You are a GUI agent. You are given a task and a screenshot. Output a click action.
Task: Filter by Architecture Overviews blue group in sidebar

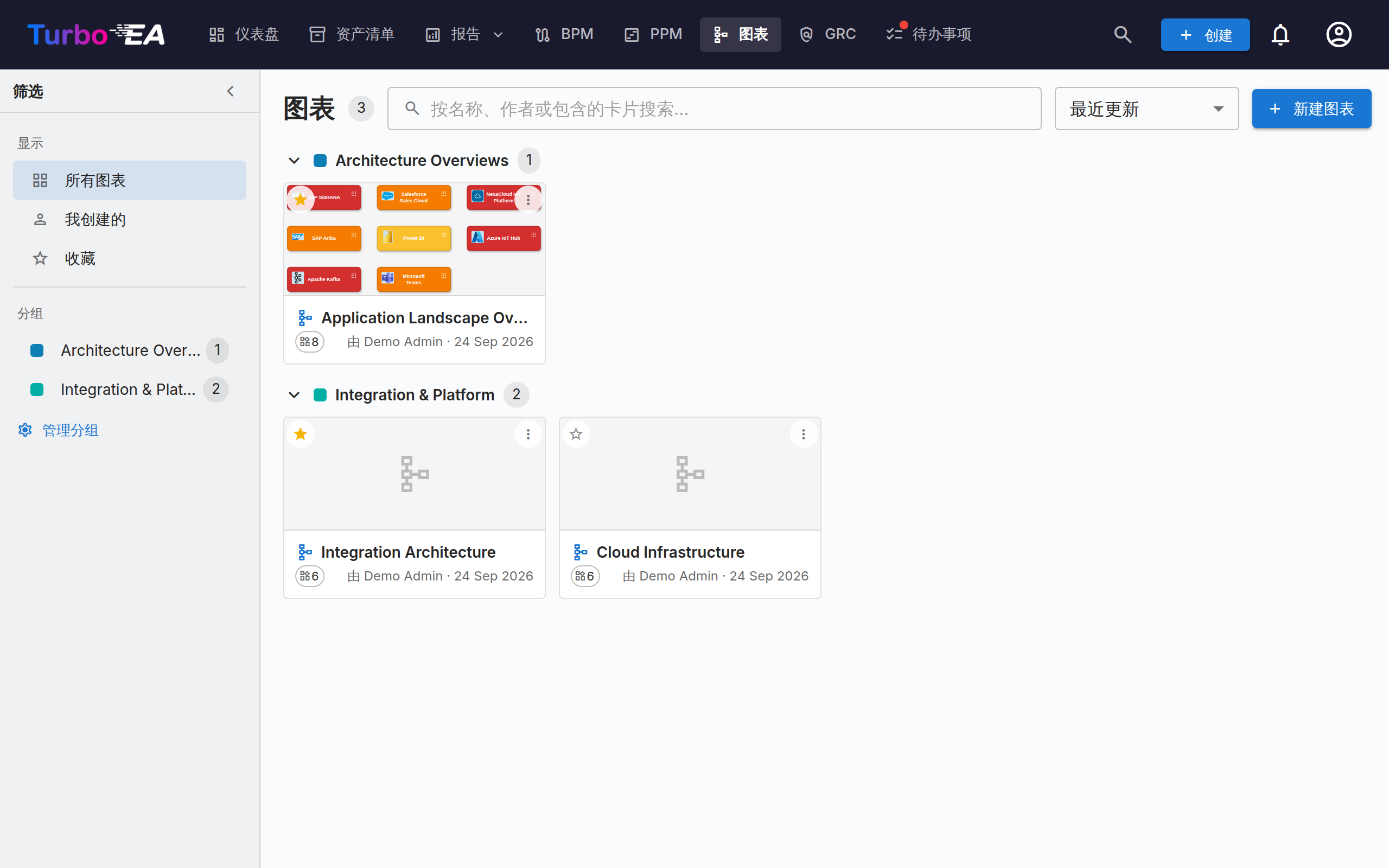coord(130,350)
